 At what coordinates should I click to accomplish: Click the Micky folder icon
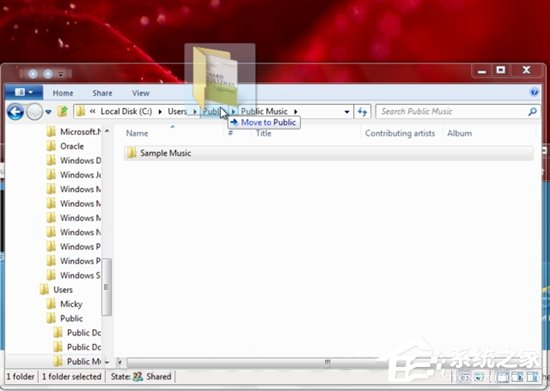(x=51, y=304)
